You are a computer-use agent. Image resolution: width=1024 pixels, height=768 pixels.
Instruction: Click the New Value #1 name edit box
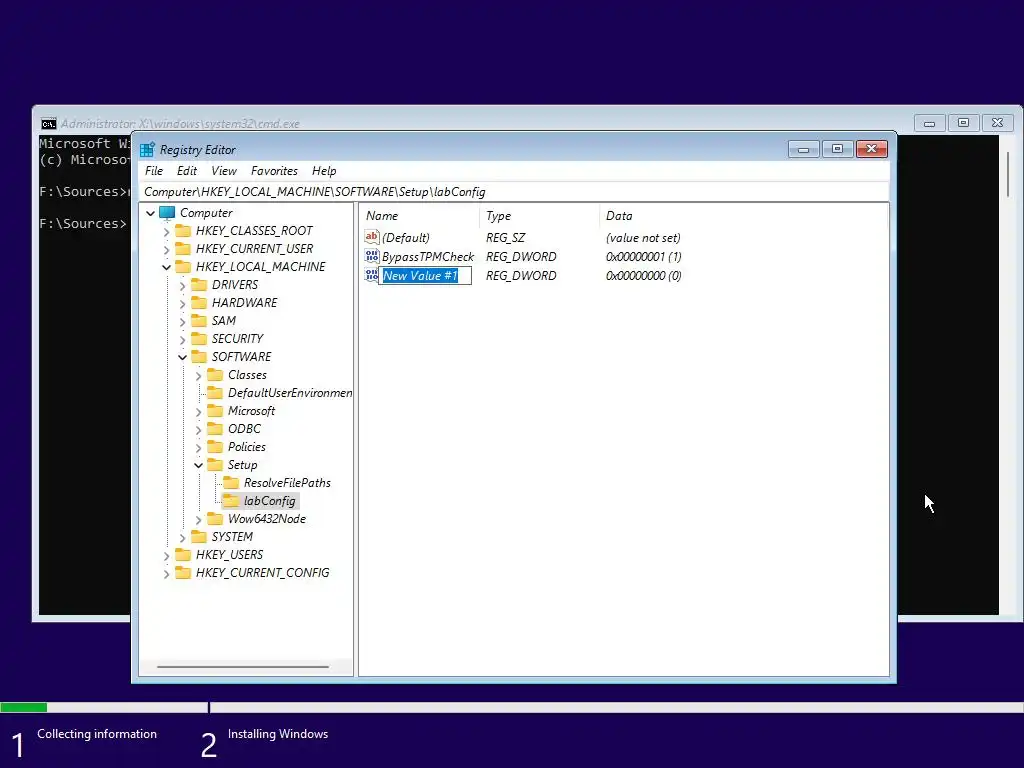(425, 276)
